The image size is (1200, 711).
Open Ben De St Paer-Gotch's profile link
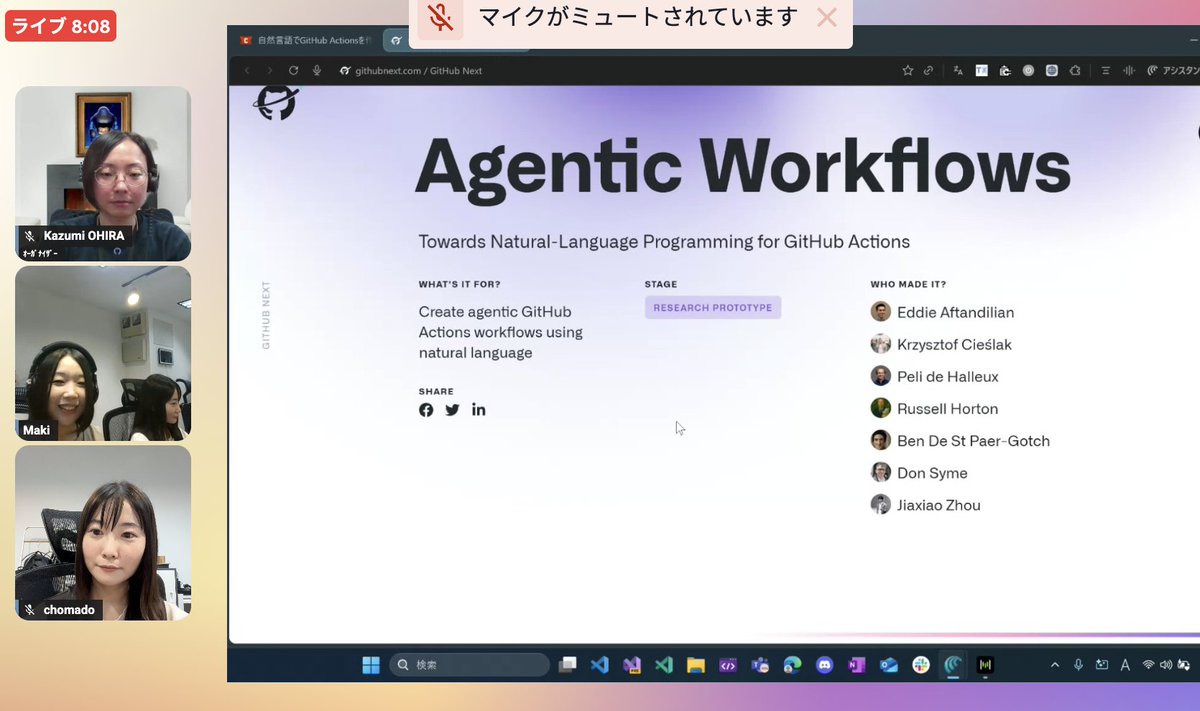[960, 440]
